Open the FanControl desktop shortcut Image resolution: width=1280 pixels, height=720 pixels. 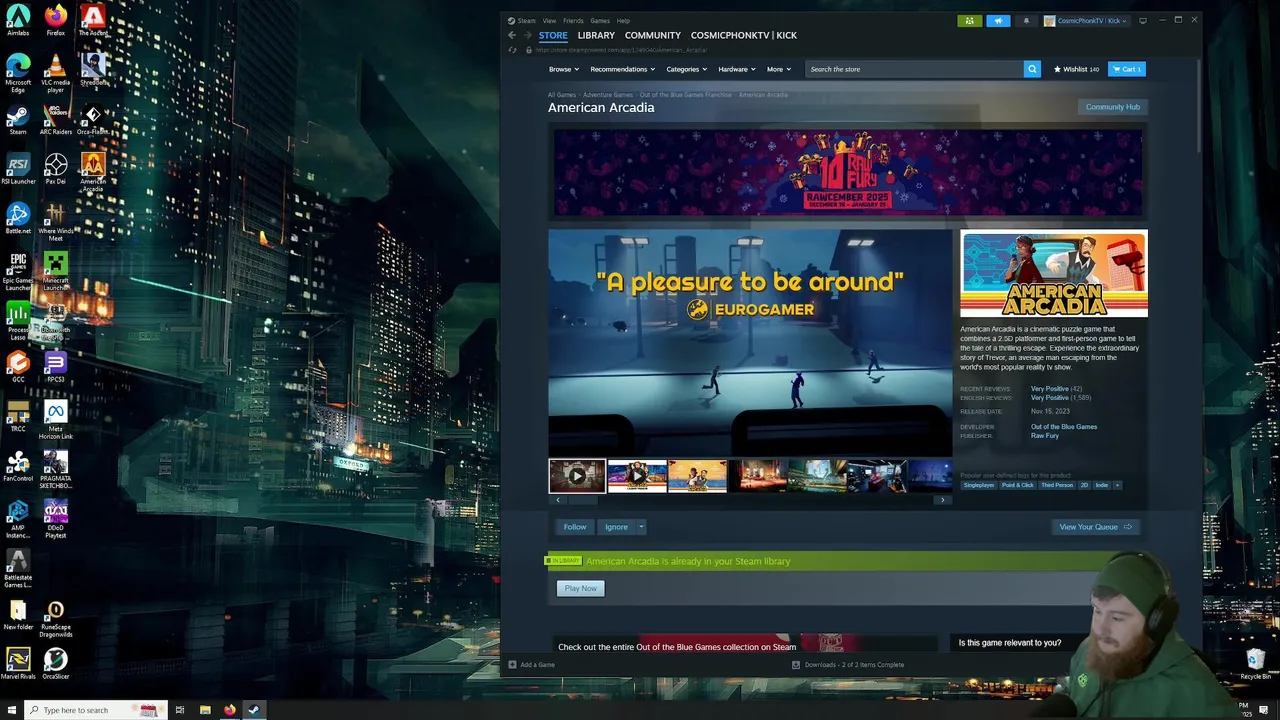(18, 466)
